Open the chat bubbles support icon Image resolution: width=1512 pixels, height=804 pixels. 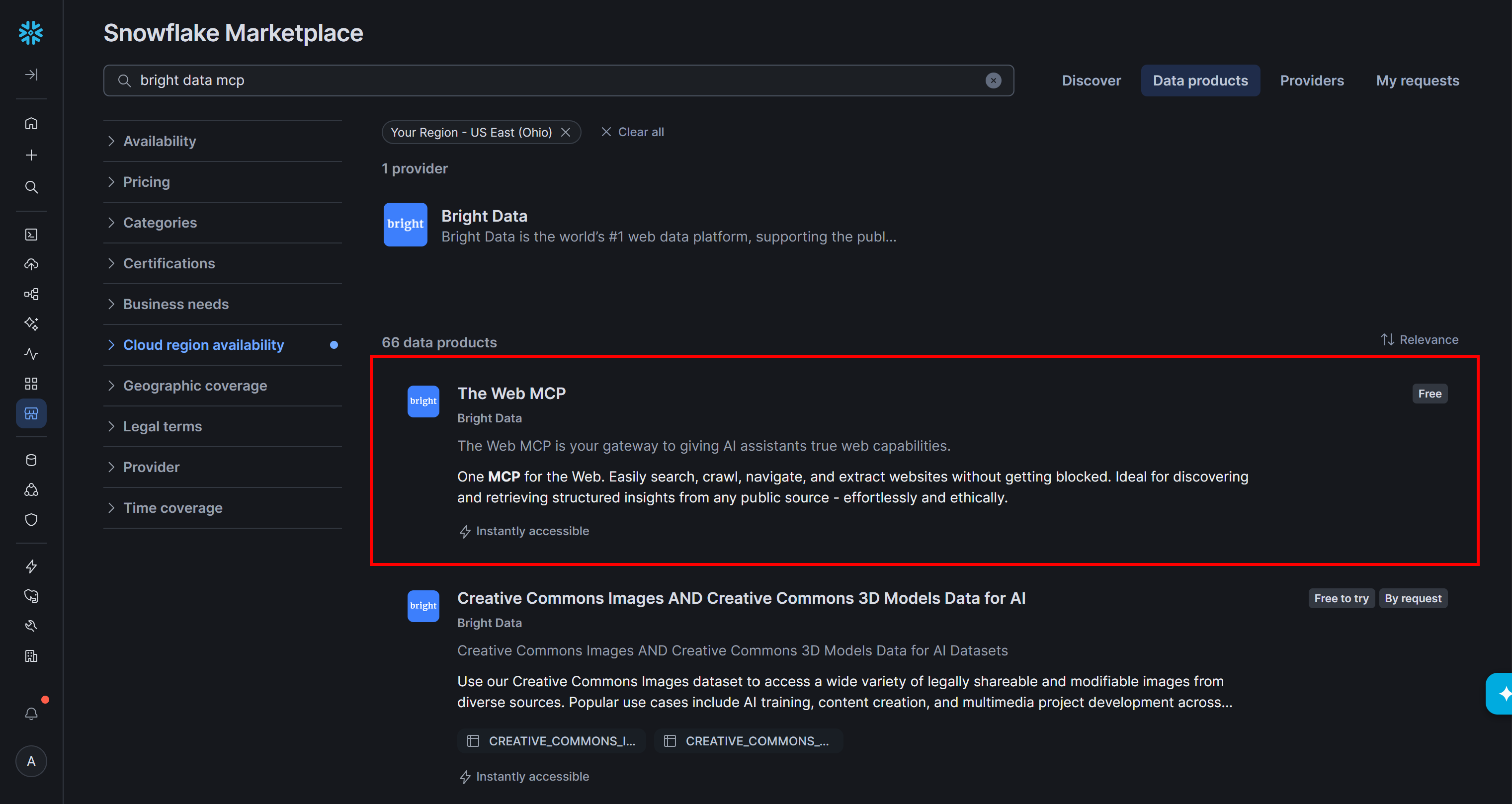(x=31, y=596)
